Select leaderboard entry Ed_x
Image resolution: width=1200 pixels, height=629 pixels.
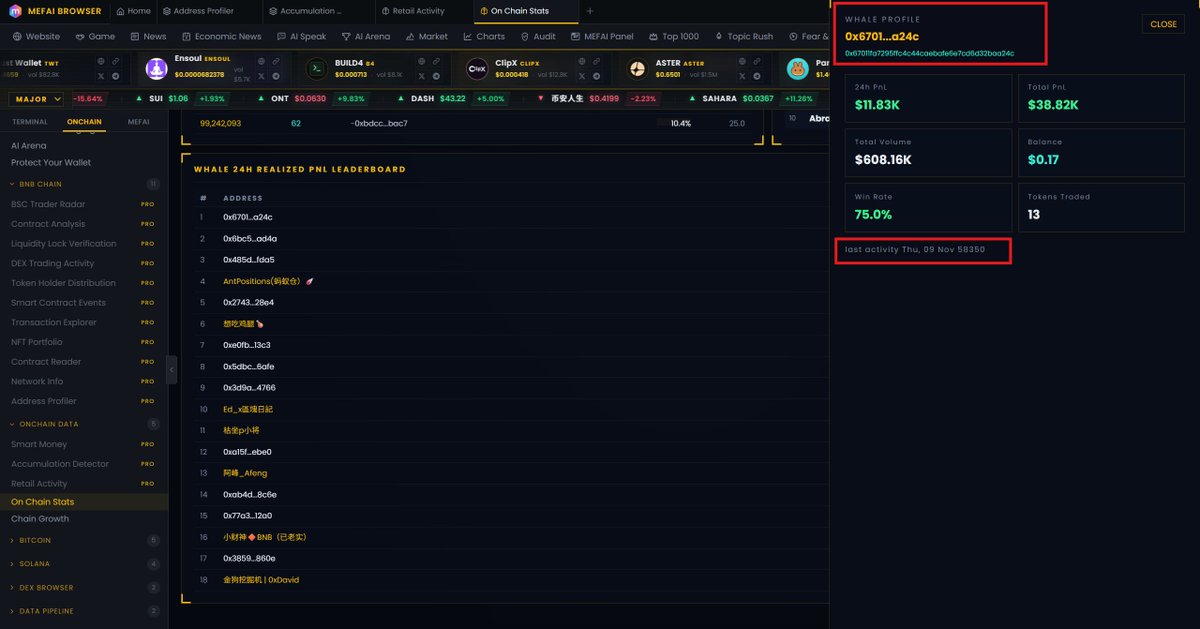(248, 409)
